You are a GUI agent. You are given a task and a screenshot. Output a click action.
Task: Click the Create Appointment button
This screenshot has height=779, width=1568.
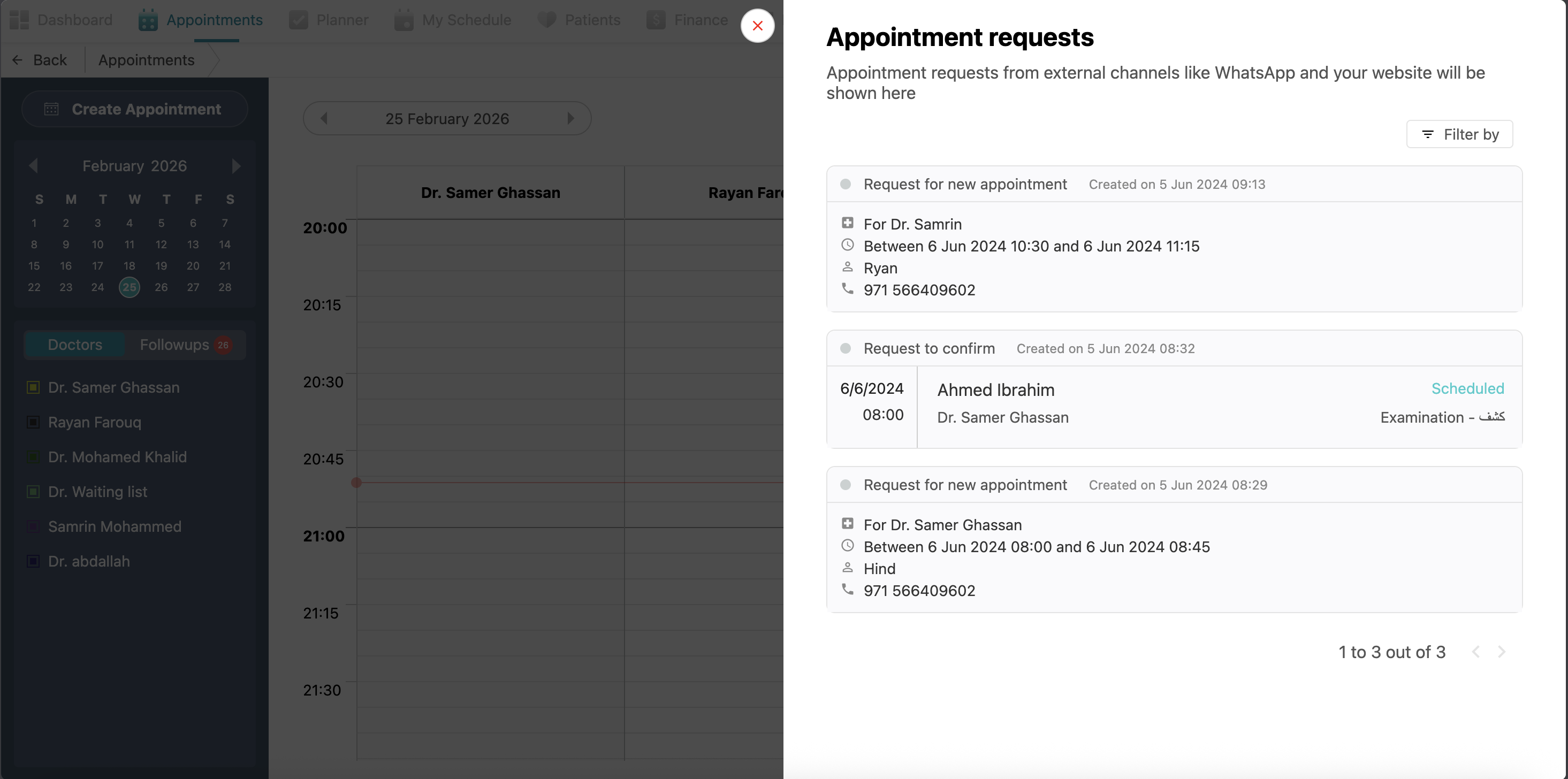tap(134, 109)
